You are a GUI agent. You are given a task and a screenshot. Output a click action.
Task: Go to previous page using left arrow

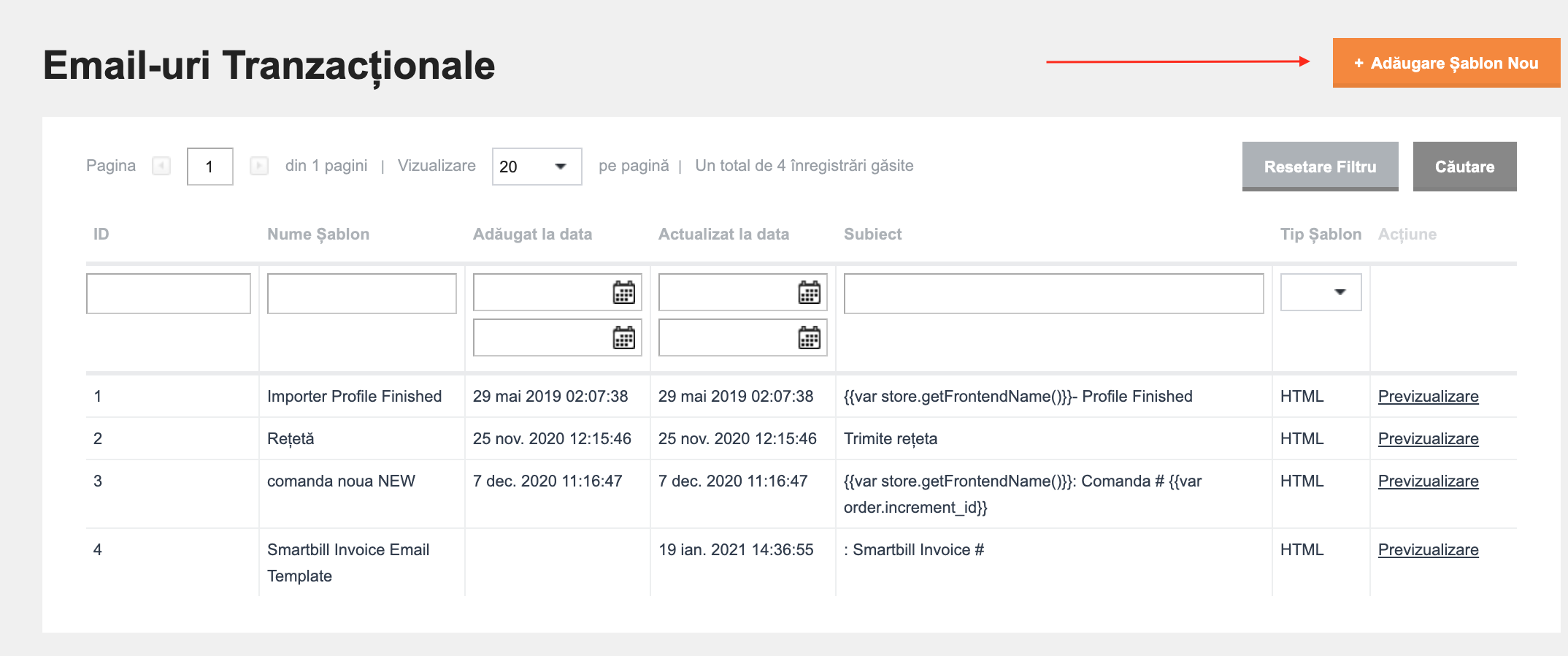(x=161, y=166)
